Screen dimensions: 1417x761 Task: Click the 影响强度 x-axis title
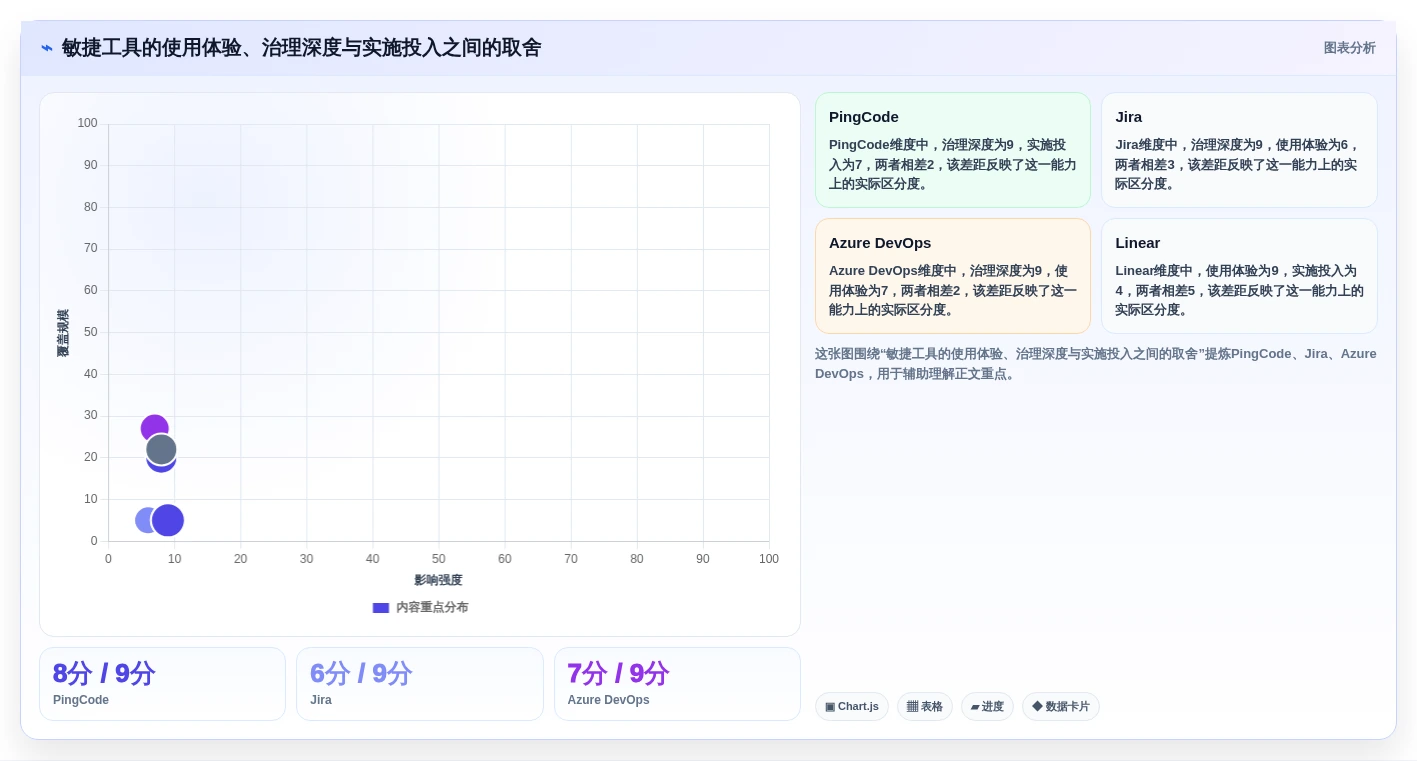click(x=438, y=580)
